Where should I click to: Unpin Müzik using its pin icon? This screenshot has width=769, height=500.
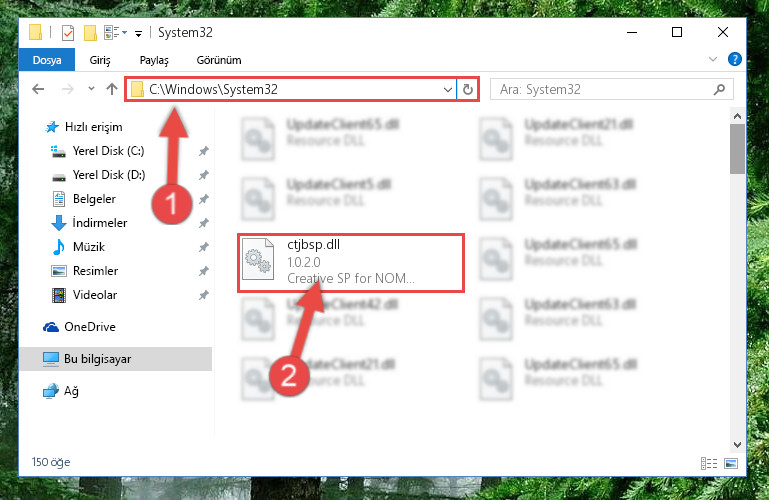(x=204, y=247)
